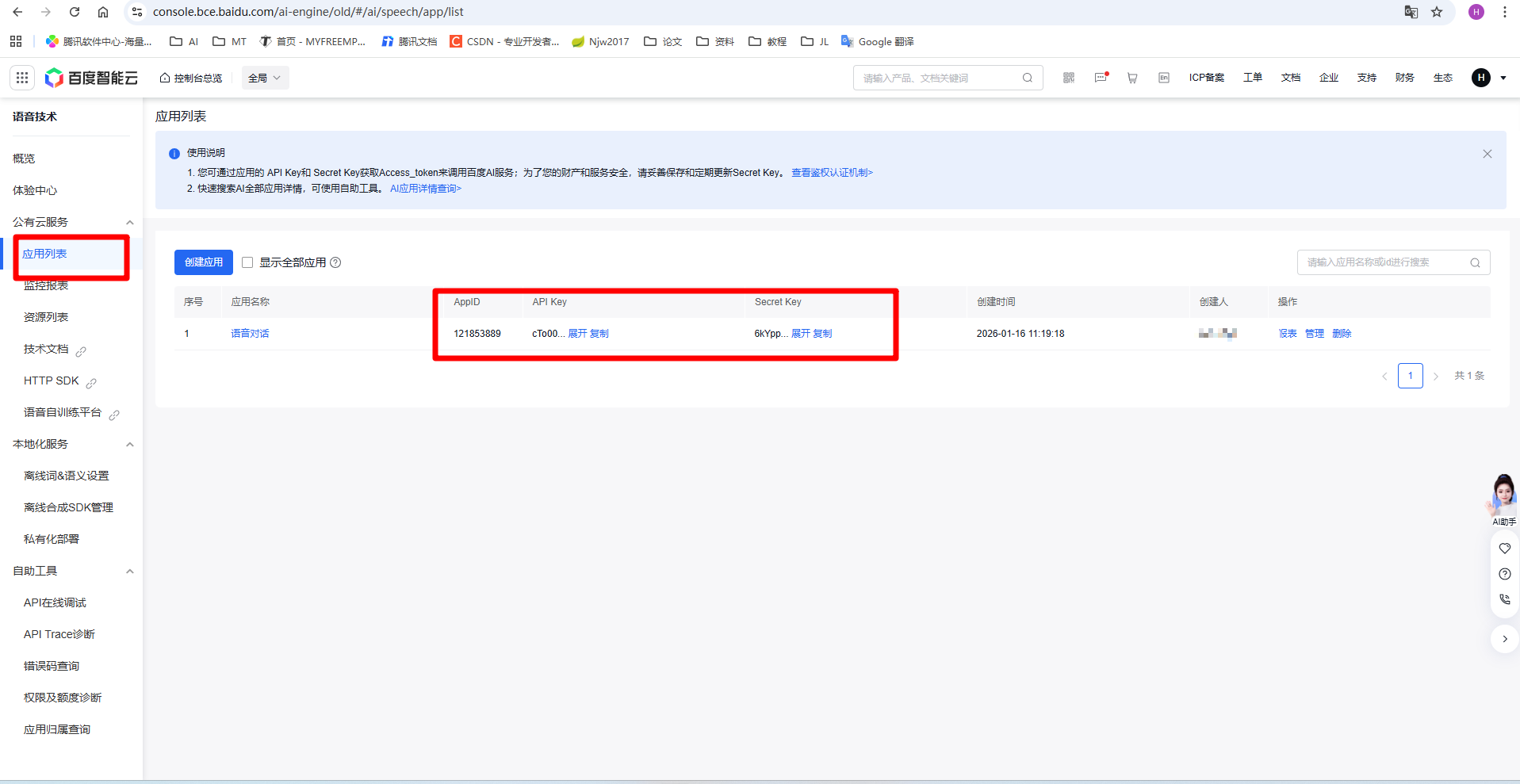
Task: Open the browser three-dot menu
Action: (x=1504, y=12)
